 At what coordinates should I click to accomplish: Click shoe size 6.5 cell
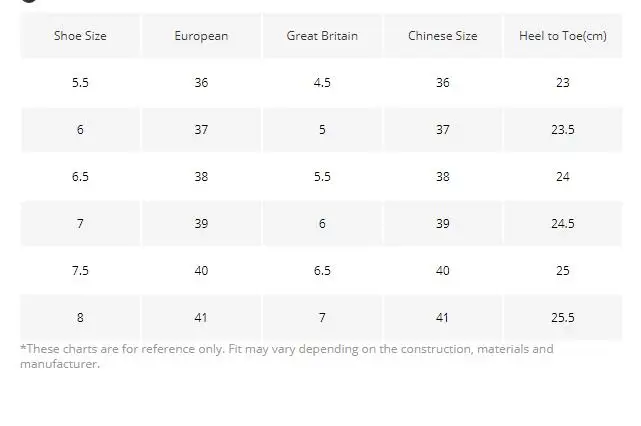coord(80,177)
